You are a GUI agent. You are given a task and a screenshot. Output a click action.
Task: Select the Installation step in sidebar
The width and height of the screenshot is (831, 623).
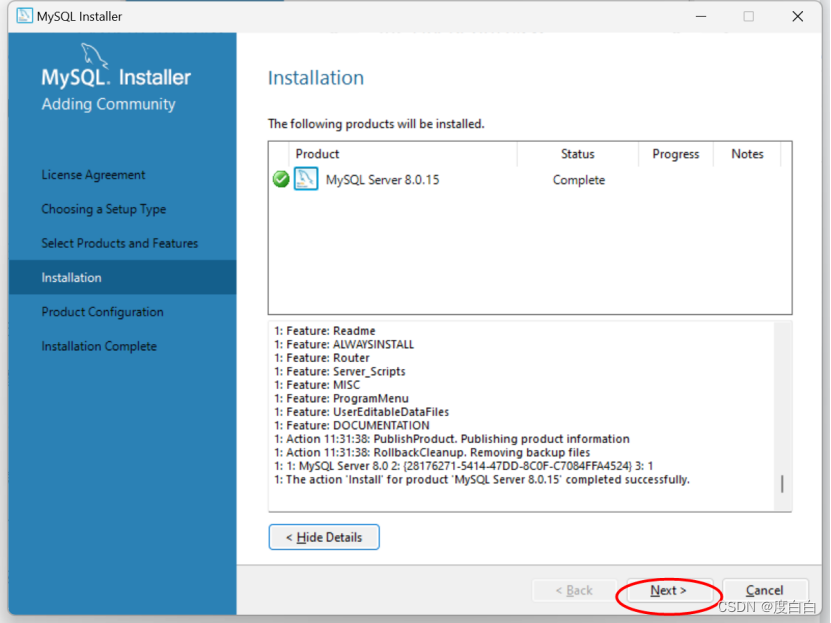tap(122, 277)
